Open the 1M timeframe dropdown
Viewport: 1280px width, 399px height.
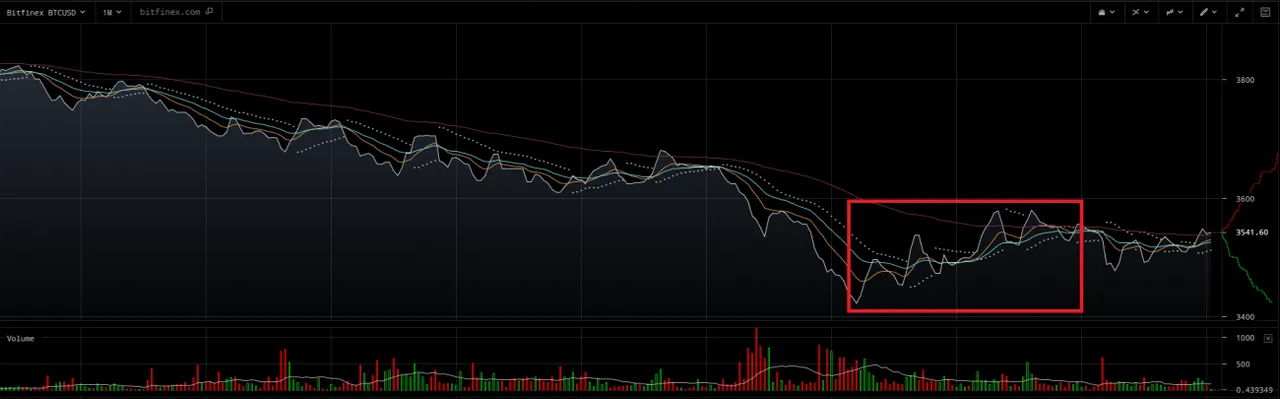click(x=111, y=12)
